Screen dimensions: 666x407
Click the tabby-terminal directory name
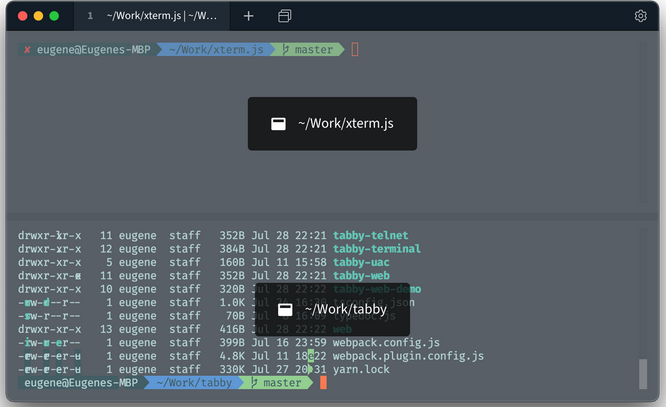coord(377,249)
